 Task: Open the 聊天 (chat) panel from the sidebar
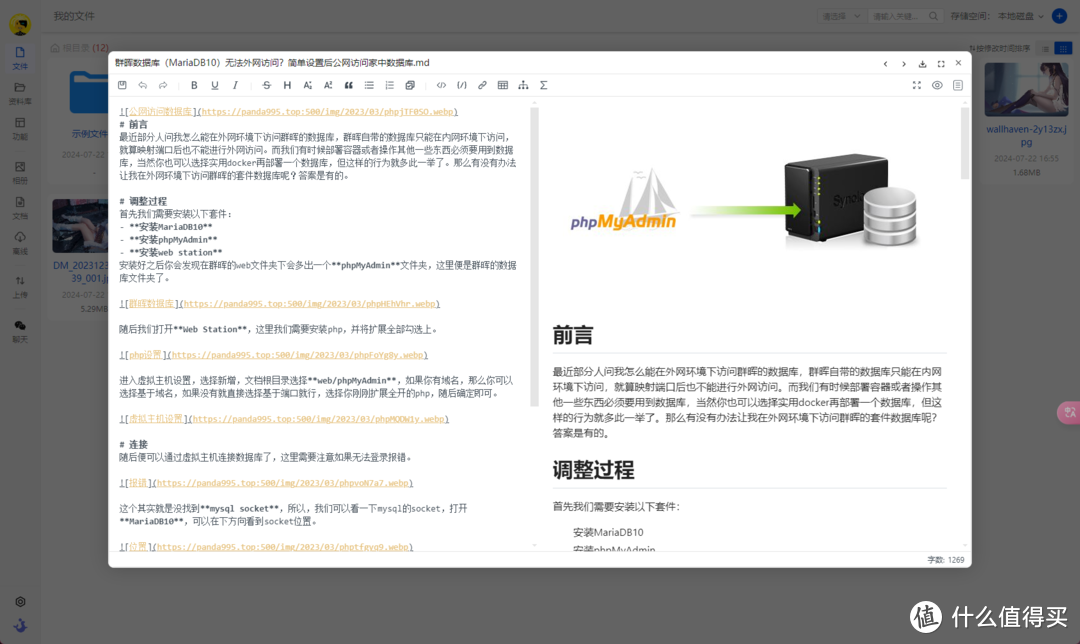(x=21, y=330)
